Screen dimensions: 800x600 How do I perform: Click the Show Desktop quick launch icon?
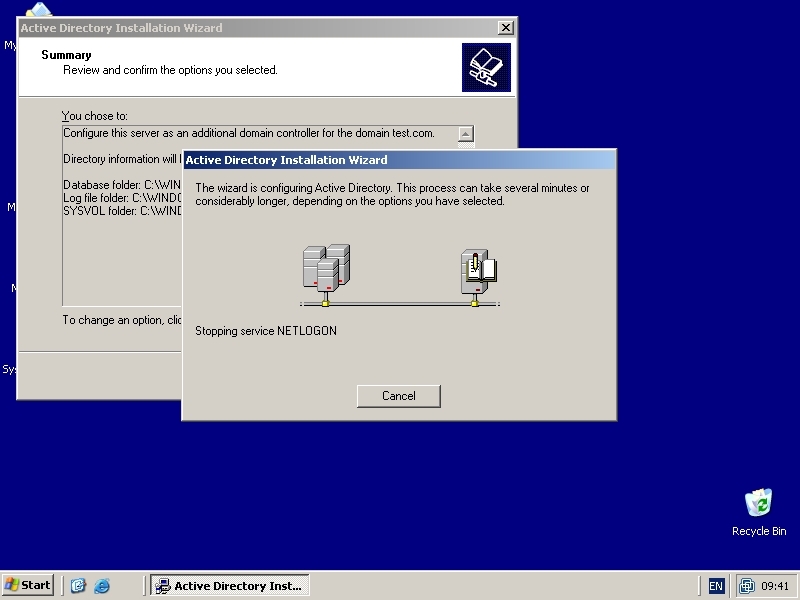(x=78, y=585)
